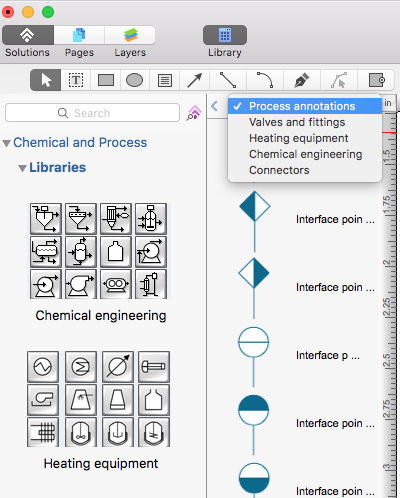
Task: Switch to the Layers tab
Action: tap(130, 35)
